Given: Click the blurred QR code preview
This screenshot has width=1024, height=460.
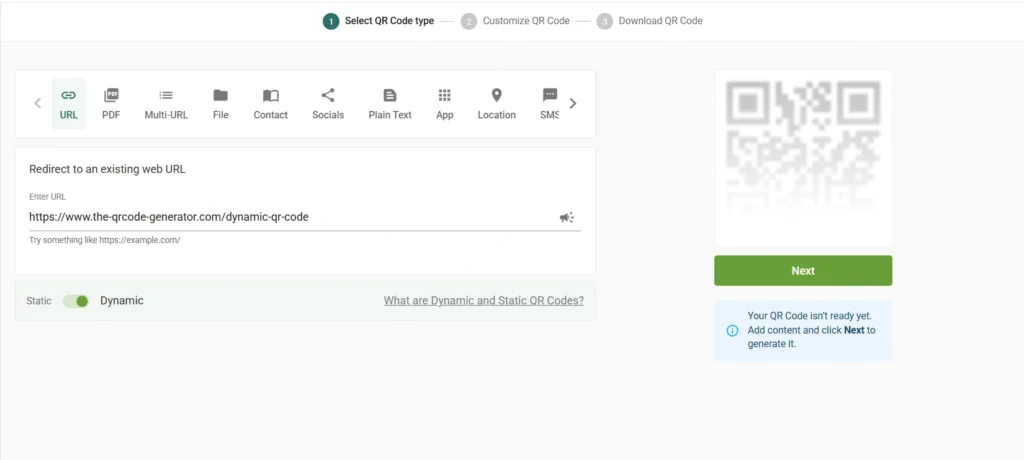Looking at the screenshot, I should click(x=803, y=158).
